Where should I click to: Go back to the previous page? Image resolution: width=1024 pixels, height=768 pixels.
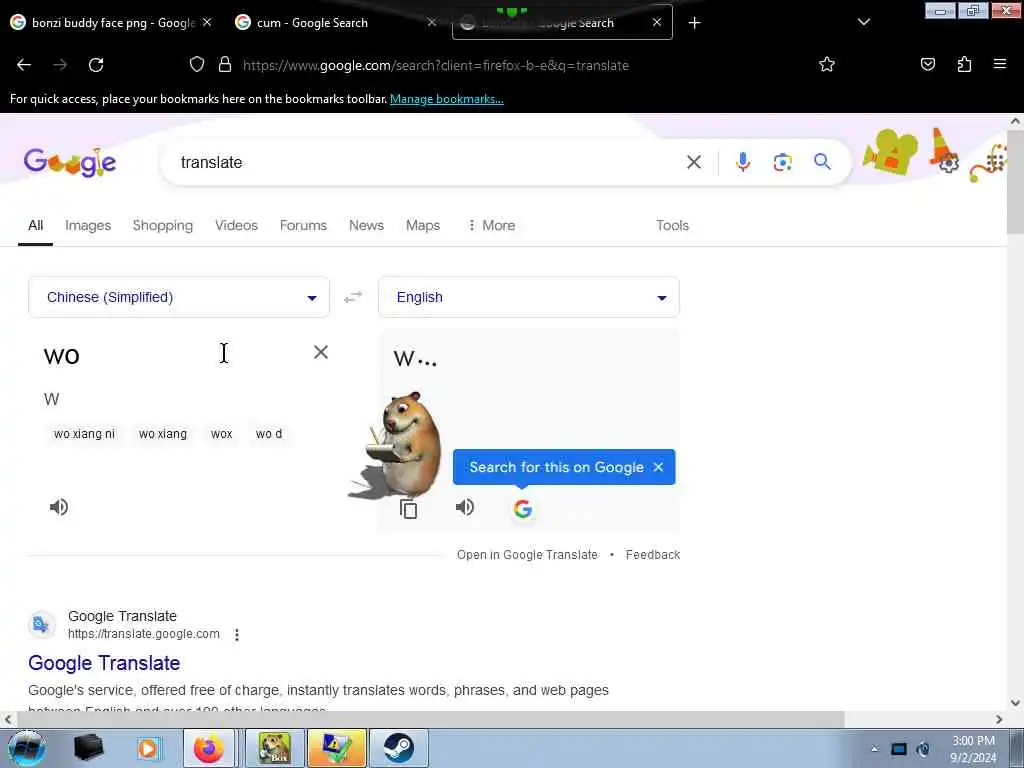point(24,65)
